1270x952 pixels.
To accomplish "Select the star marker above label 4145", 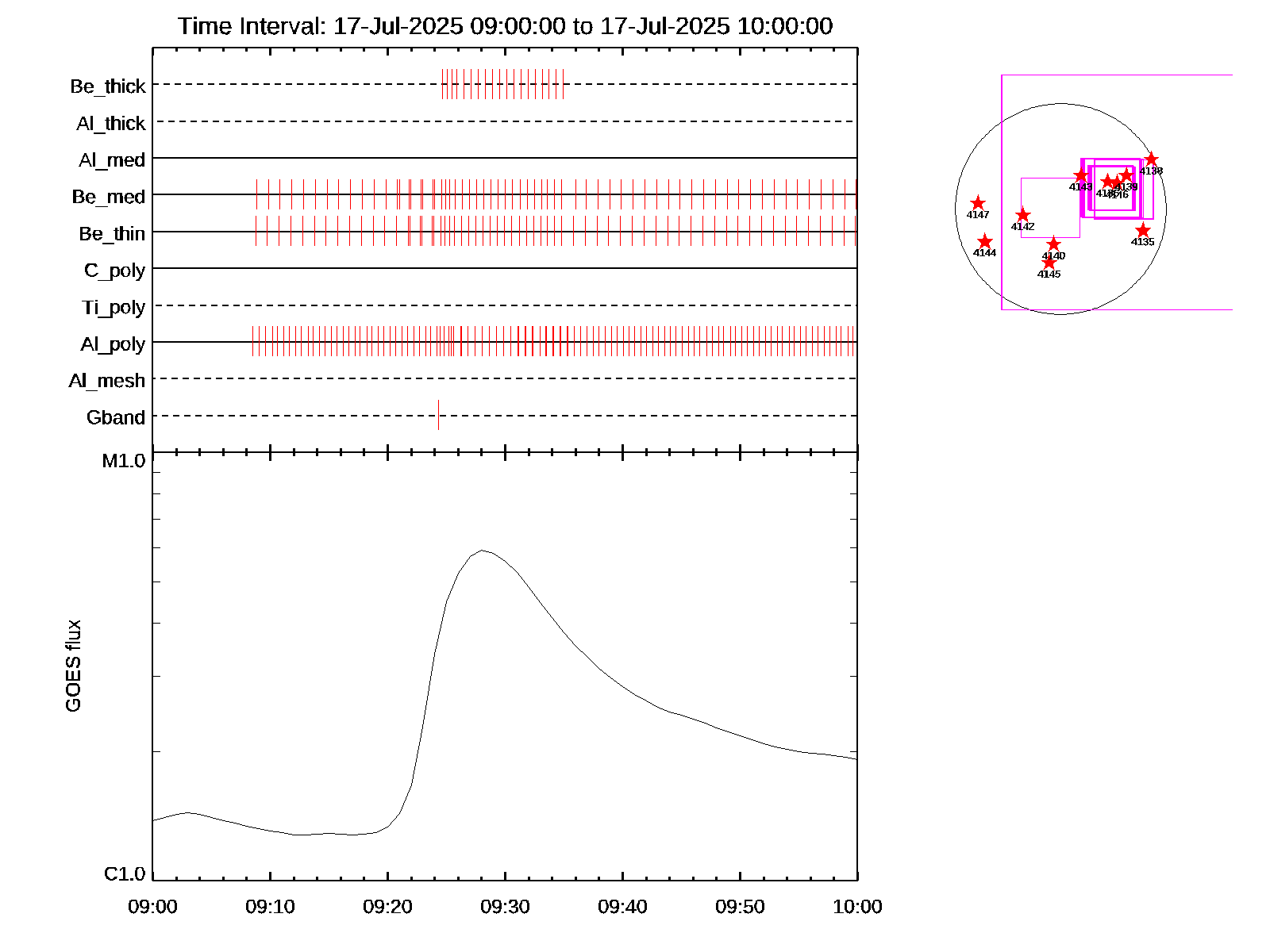I will coord(1049,263).
